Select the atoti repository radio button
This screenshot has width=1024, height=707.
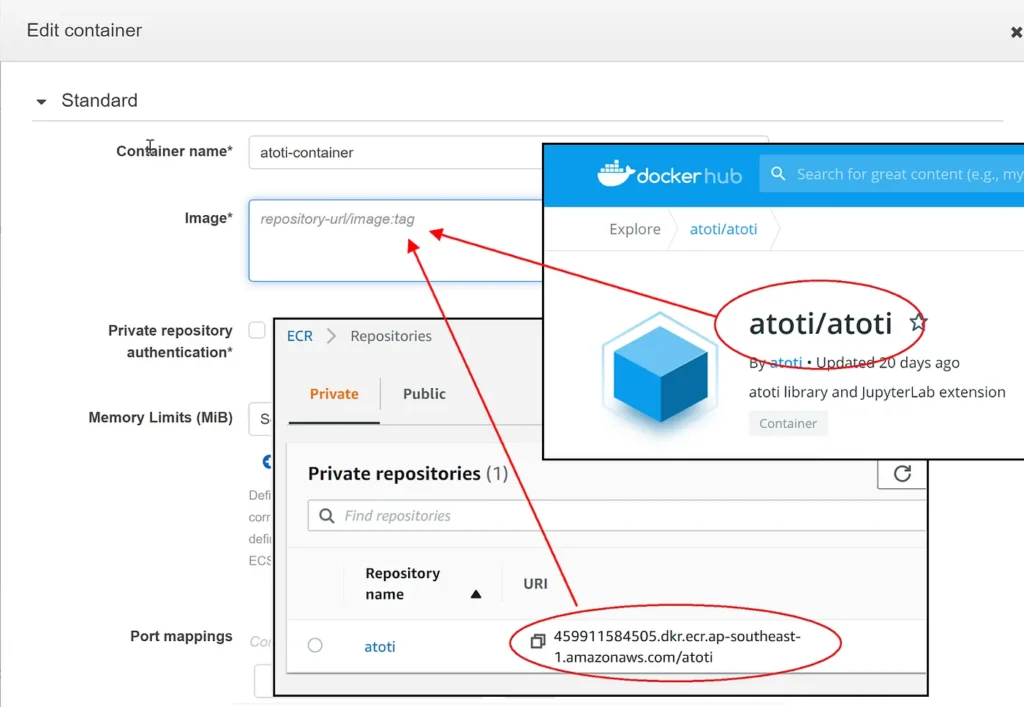click(x=315, y=645)
